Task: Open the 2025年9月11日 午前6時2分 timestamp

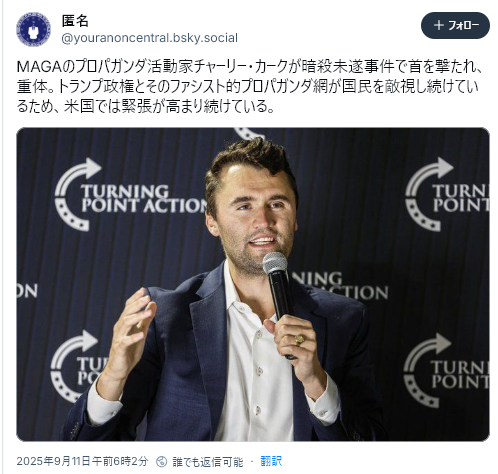Action: click(82, 462)
